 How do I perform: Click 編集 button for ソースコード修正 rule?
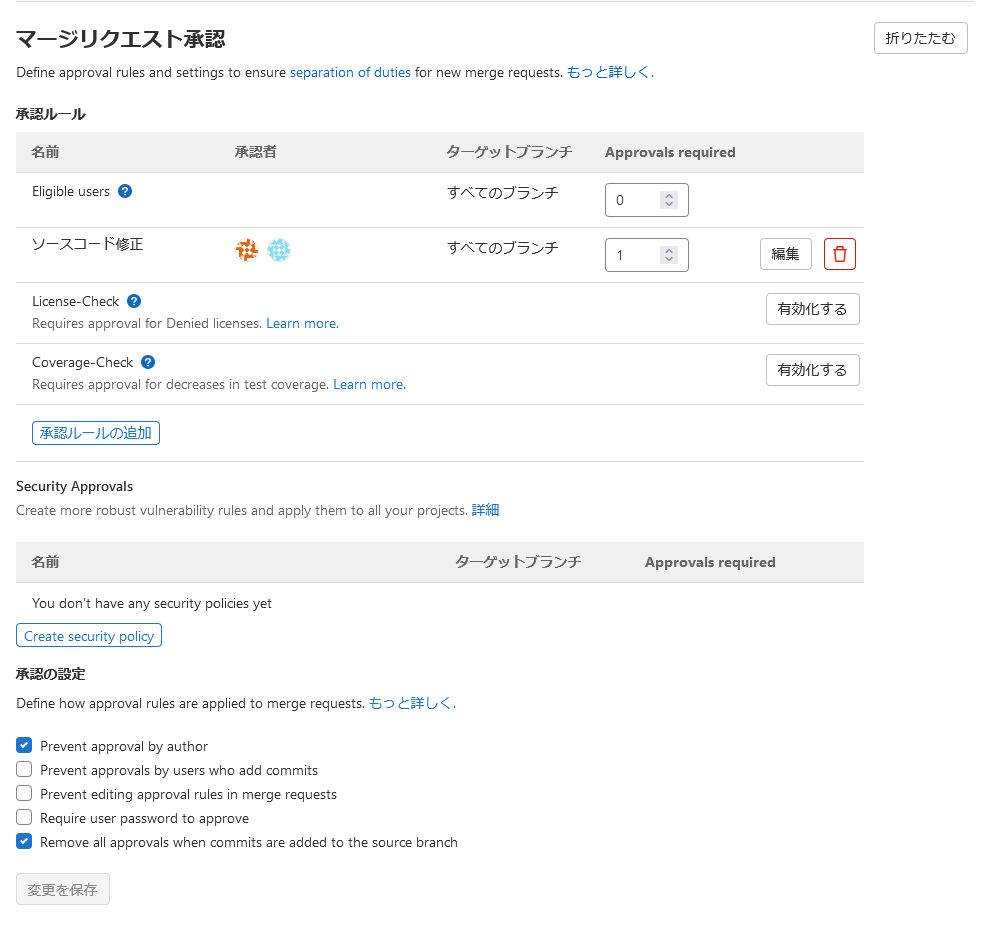pos(785,254)
